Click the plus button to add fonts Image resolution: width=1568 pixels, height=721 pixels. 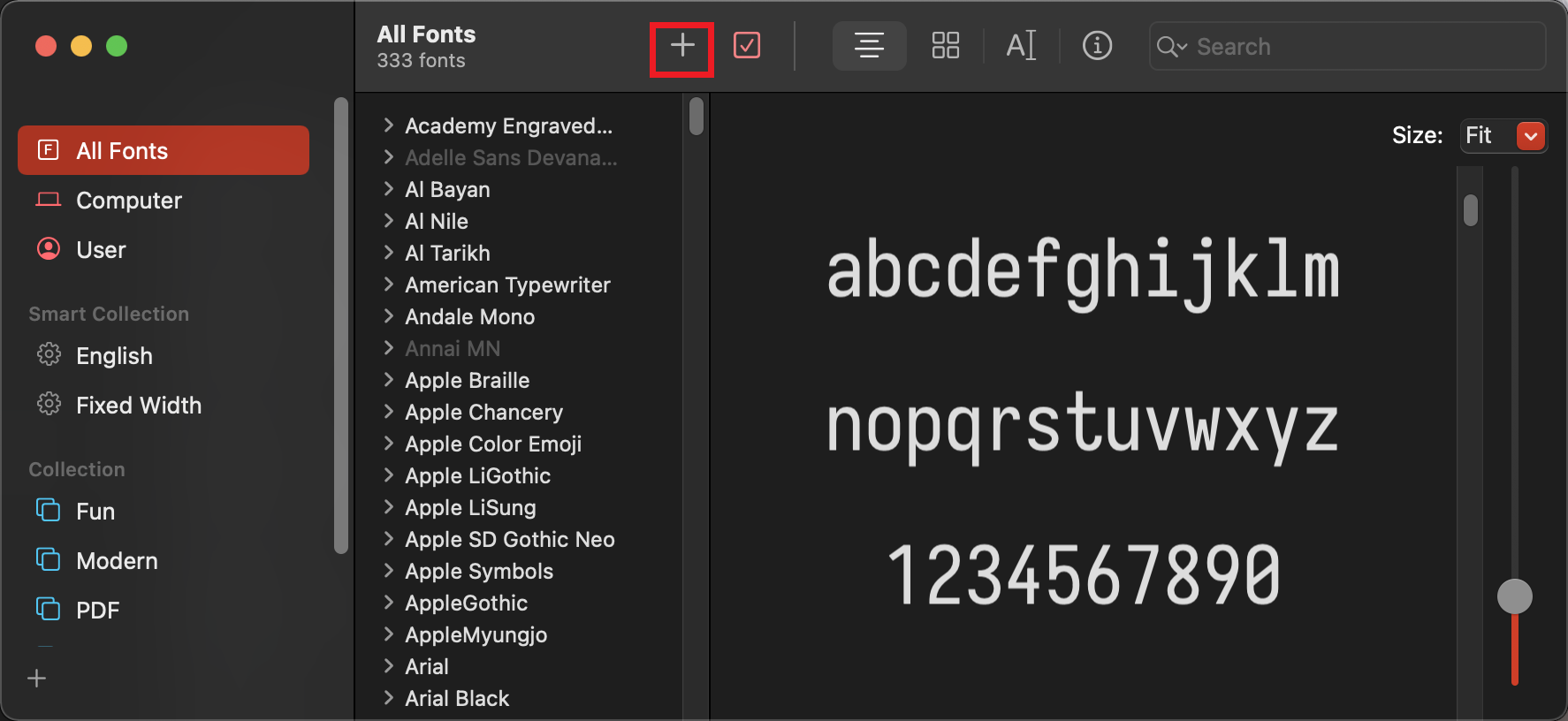[681, 46]
